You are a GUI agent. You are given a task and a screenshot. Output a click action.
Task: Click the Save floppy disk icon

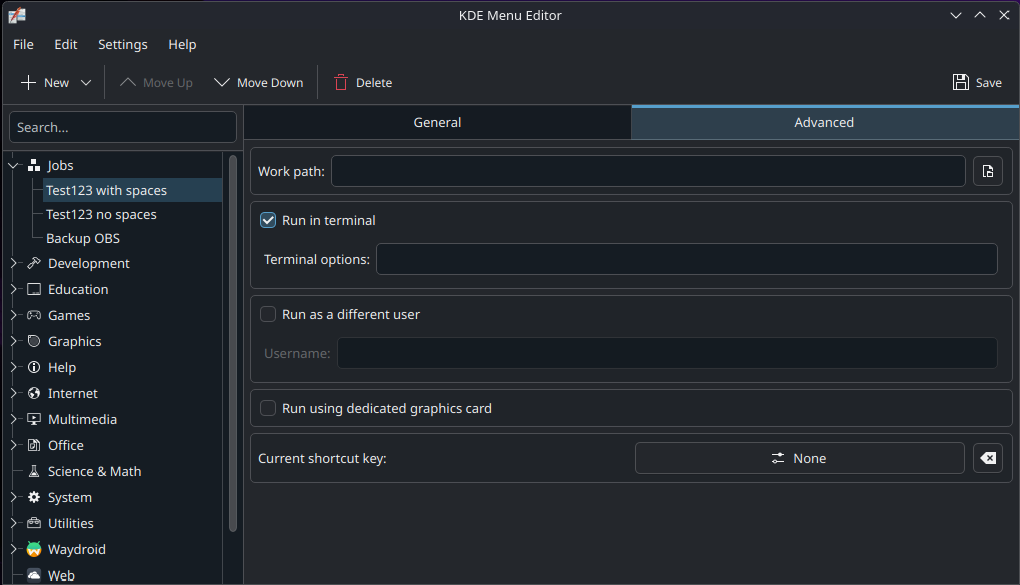[x=961, y=82]
